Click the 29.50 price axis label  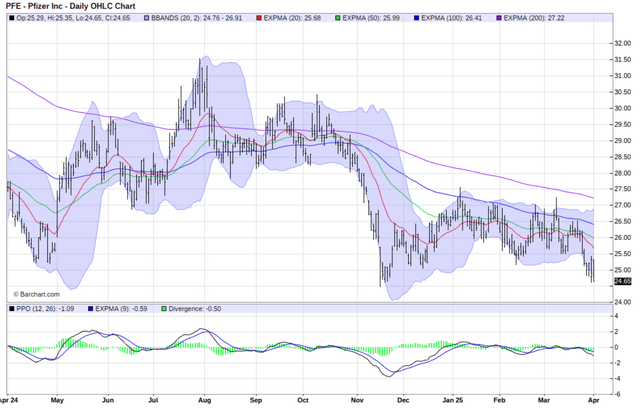pyautogui.click(x=623, y=125)
